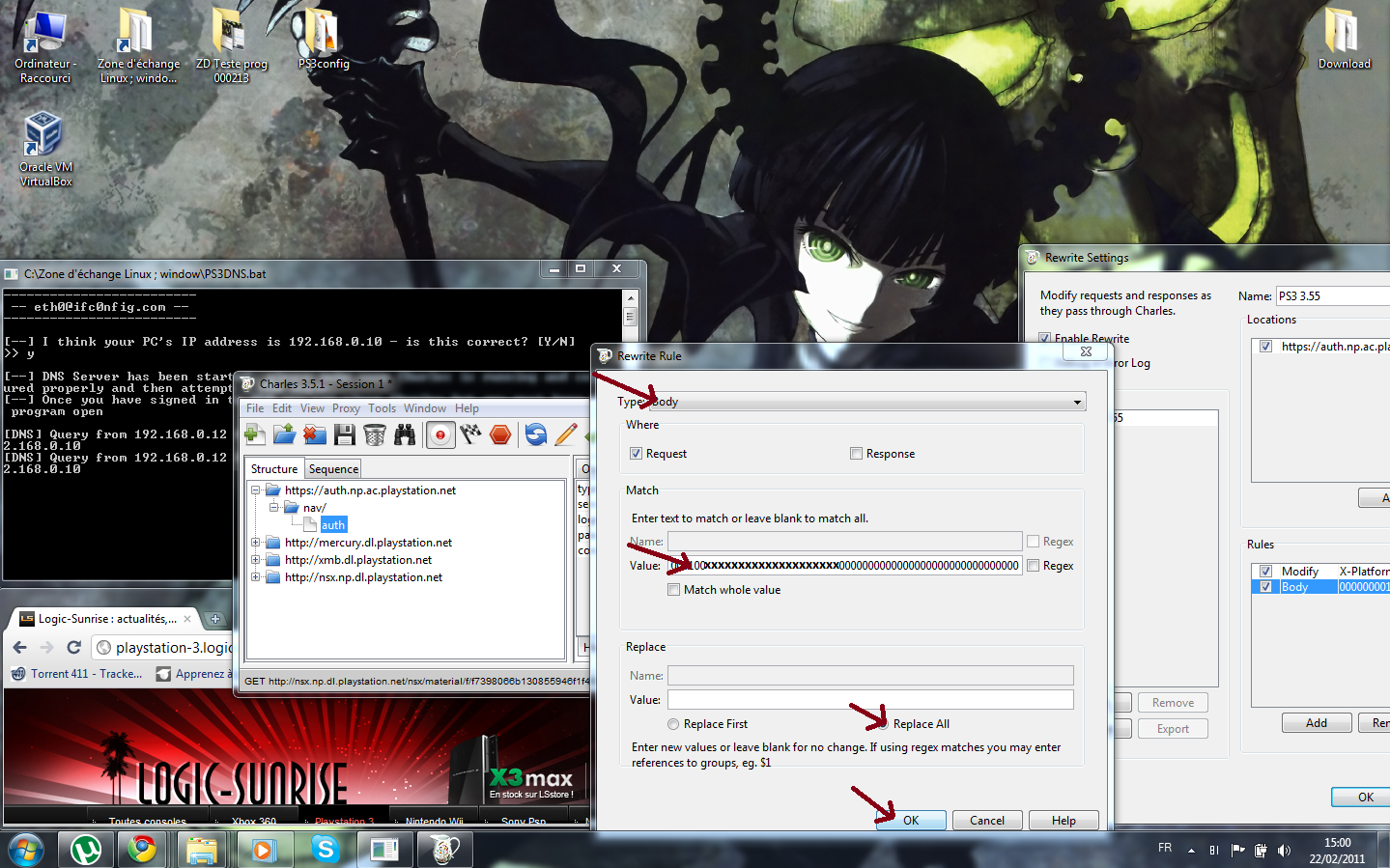The width and height of the screenshot is (1390, 868).
Task: Select the PS3config desktop folder icon
Action: [323, 41]
